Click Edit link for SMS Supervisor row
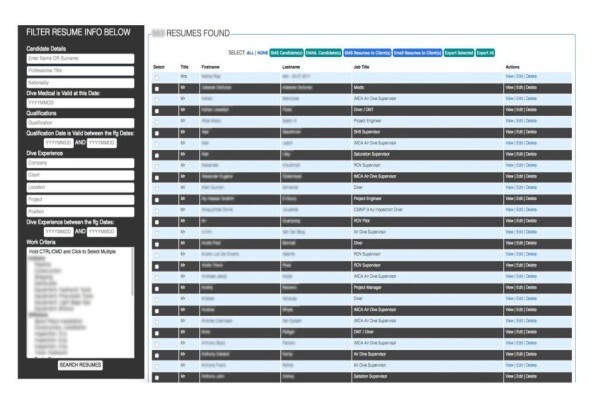The image size is (600, 400). 520,132
